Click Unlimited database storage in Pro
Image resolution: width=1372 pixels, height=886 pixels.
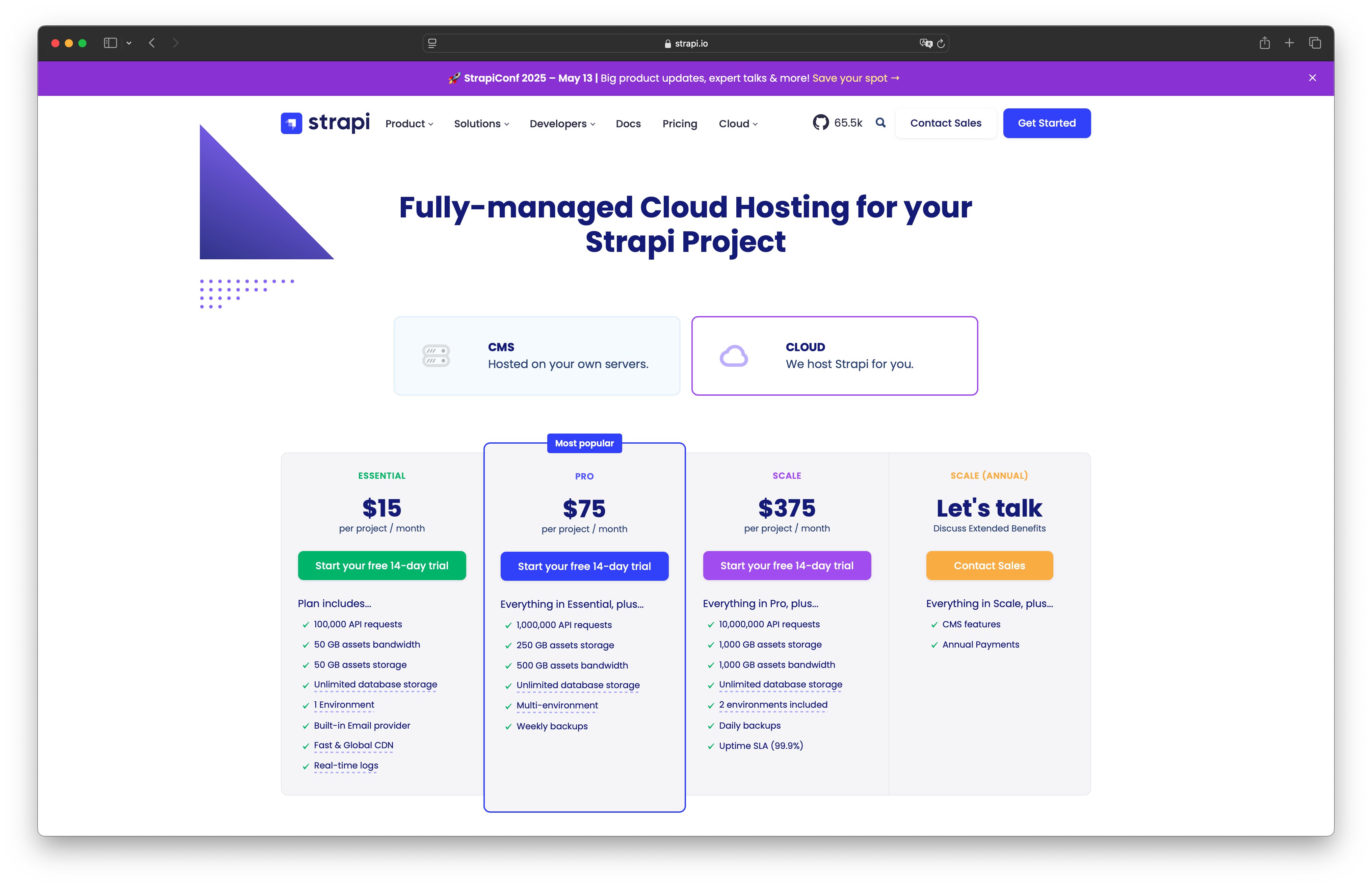click(578, 685)
